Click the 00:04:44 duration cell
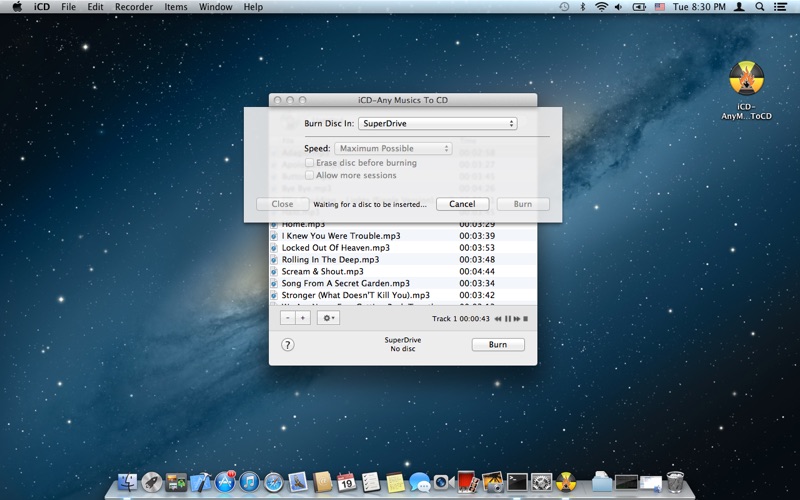800x500 pixels. tap(477, 271)
